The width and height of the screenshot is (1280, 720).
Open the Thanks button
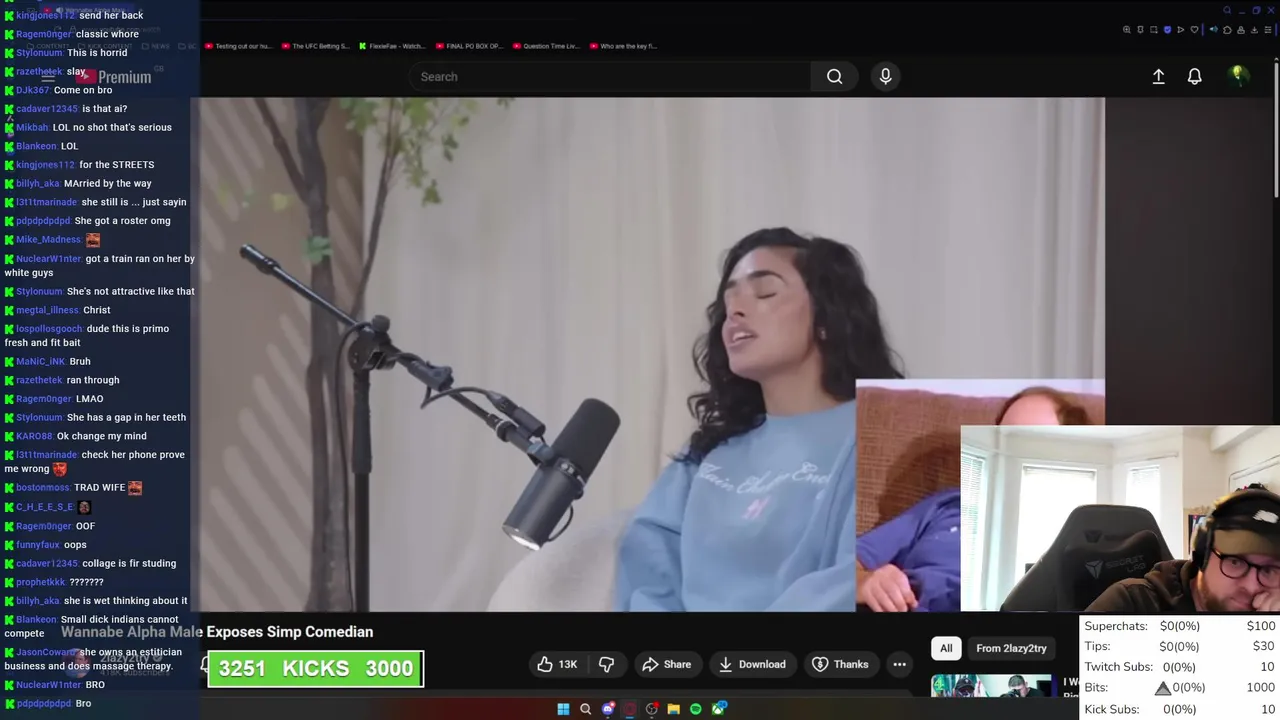pos(840,664)
